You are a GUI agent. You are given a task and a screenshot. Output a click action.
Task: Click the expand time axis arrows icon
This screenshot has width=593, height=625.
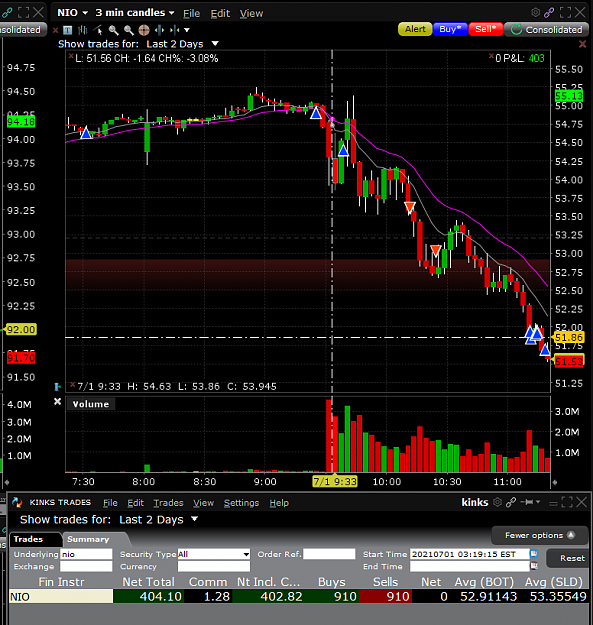pos(159,30)
